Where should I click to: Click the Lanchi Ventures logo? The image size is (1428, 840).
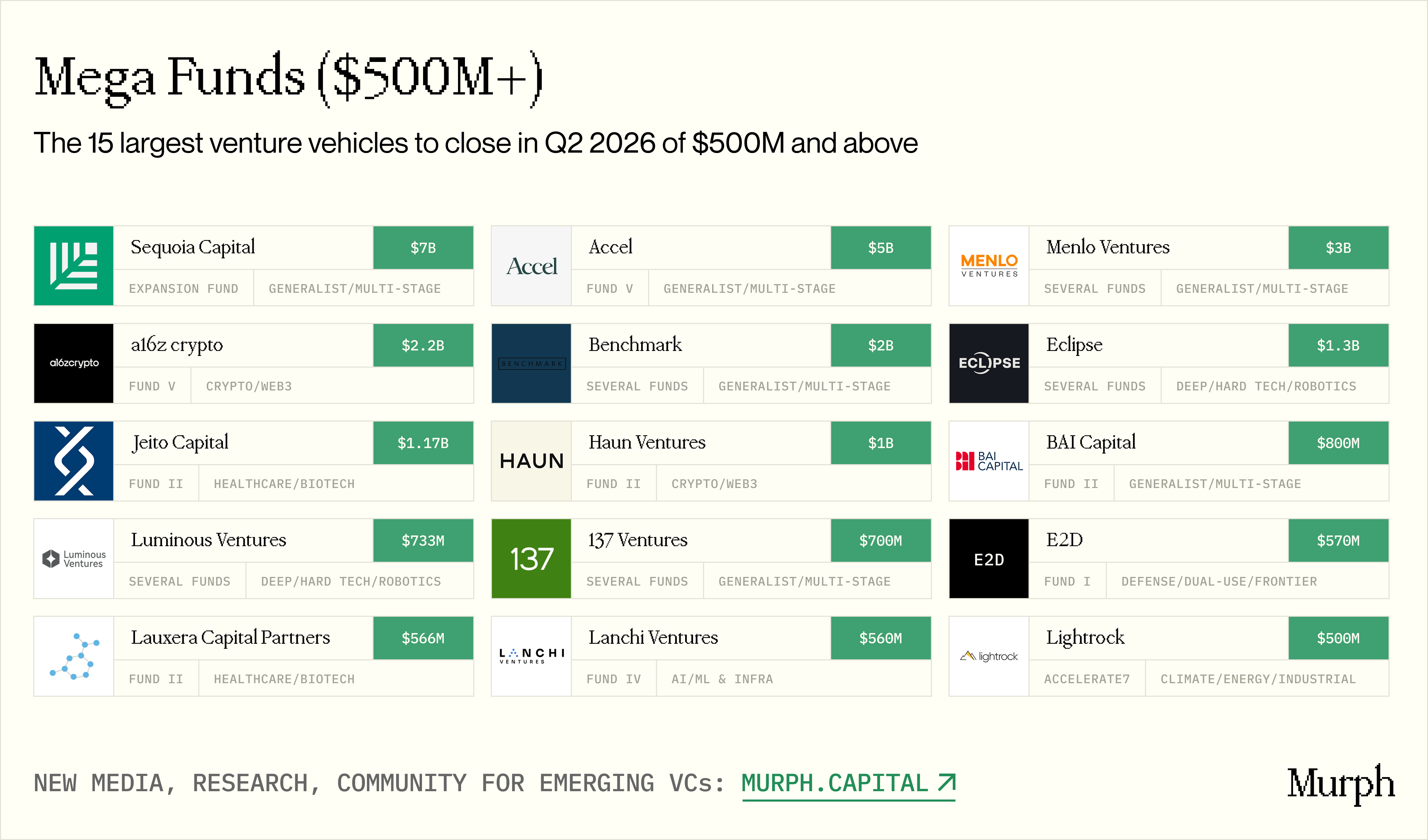pos(531,656)
